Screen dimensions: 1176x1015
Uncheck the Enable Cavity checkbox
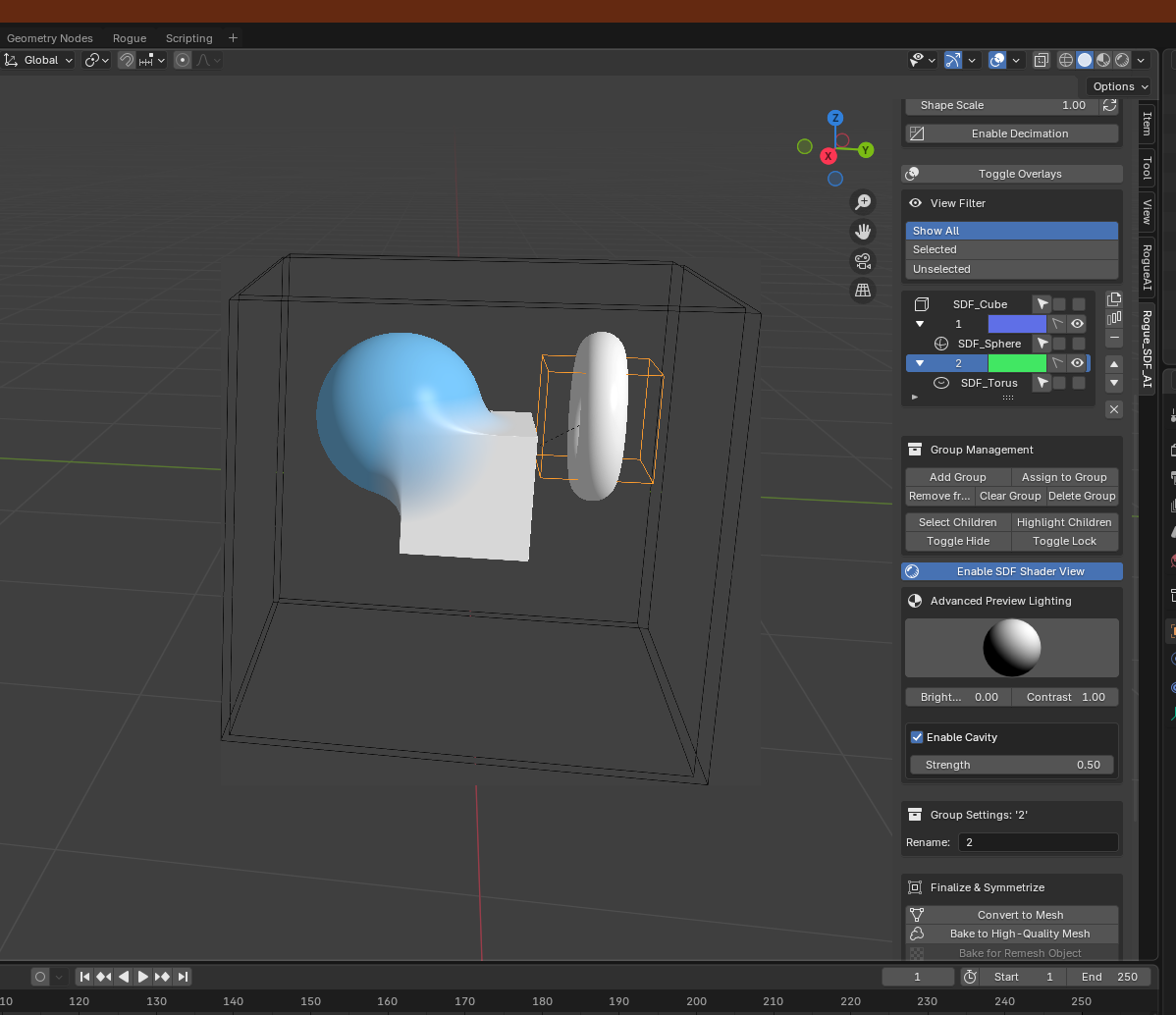point(917,737)
